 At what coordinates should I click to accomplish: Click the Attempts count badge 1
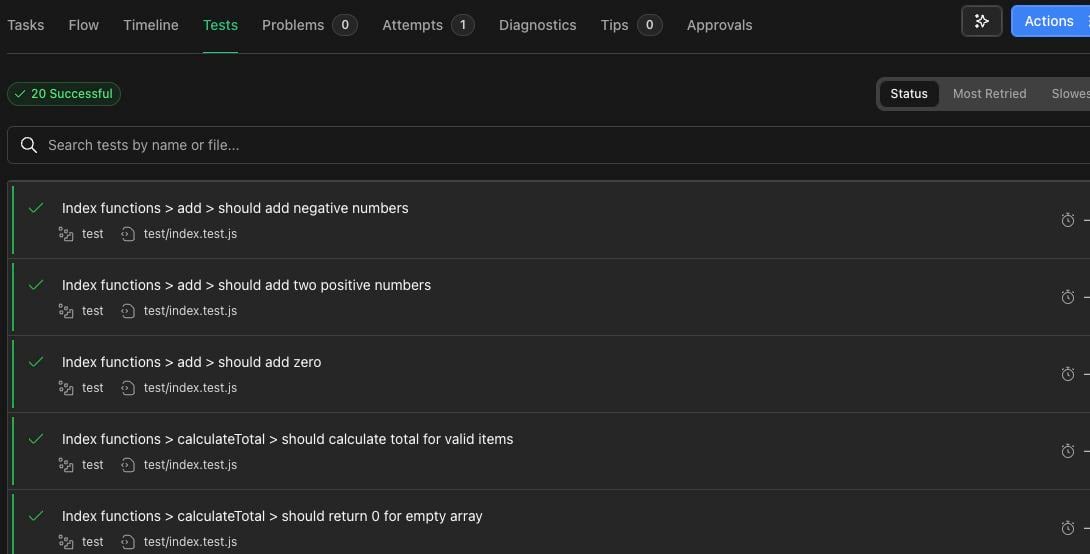pyautogui.click(x=463, y=25)
